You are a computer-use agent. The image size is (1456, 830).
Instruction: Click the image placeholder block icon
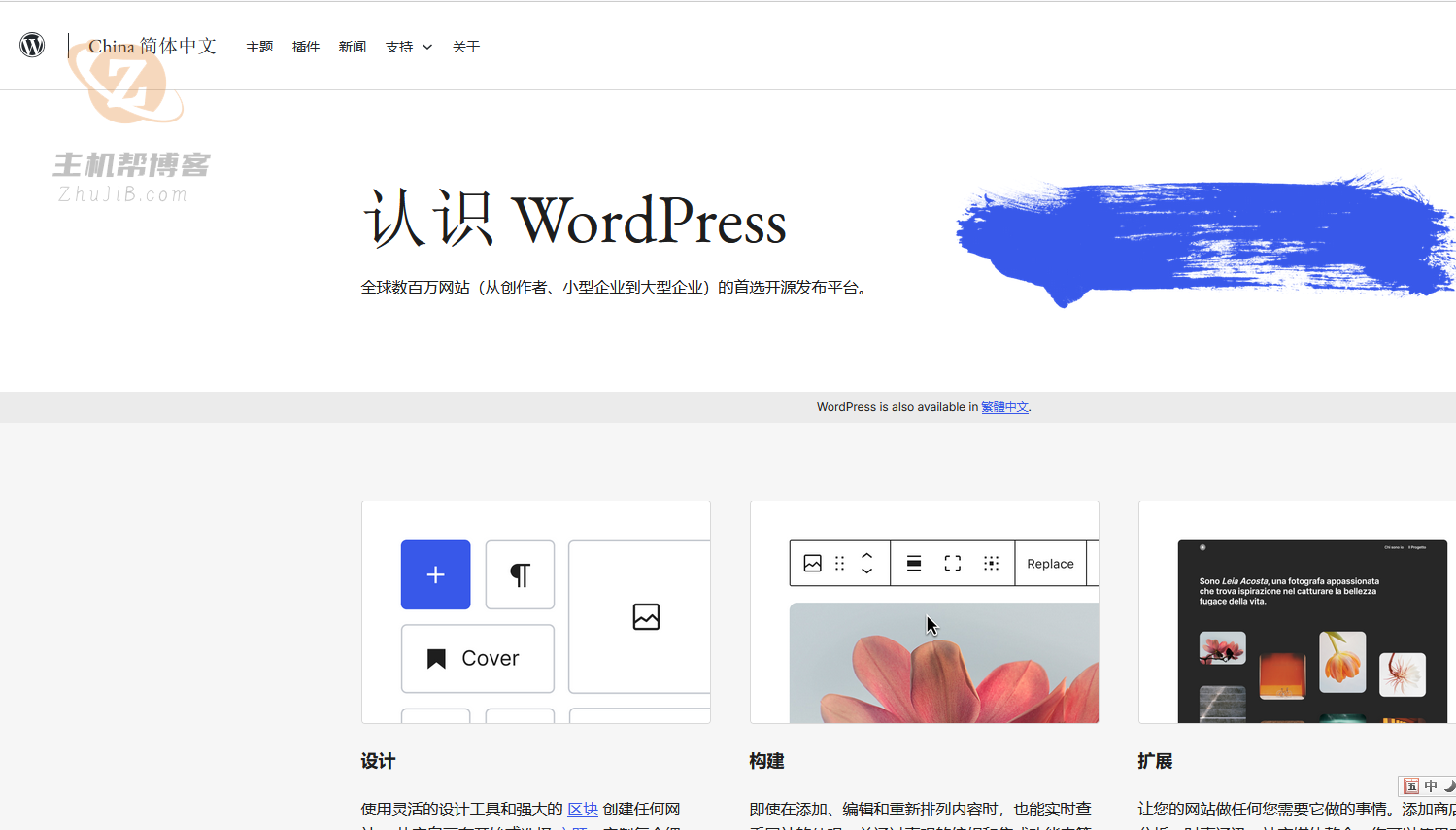click(646, 616)
